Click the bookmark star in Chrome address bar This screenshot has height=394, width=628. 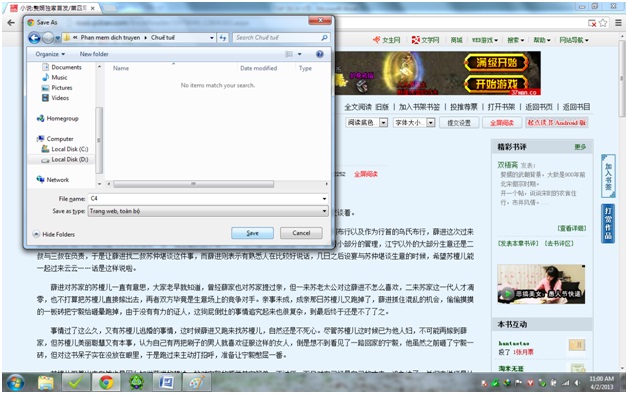coord(603,23)
